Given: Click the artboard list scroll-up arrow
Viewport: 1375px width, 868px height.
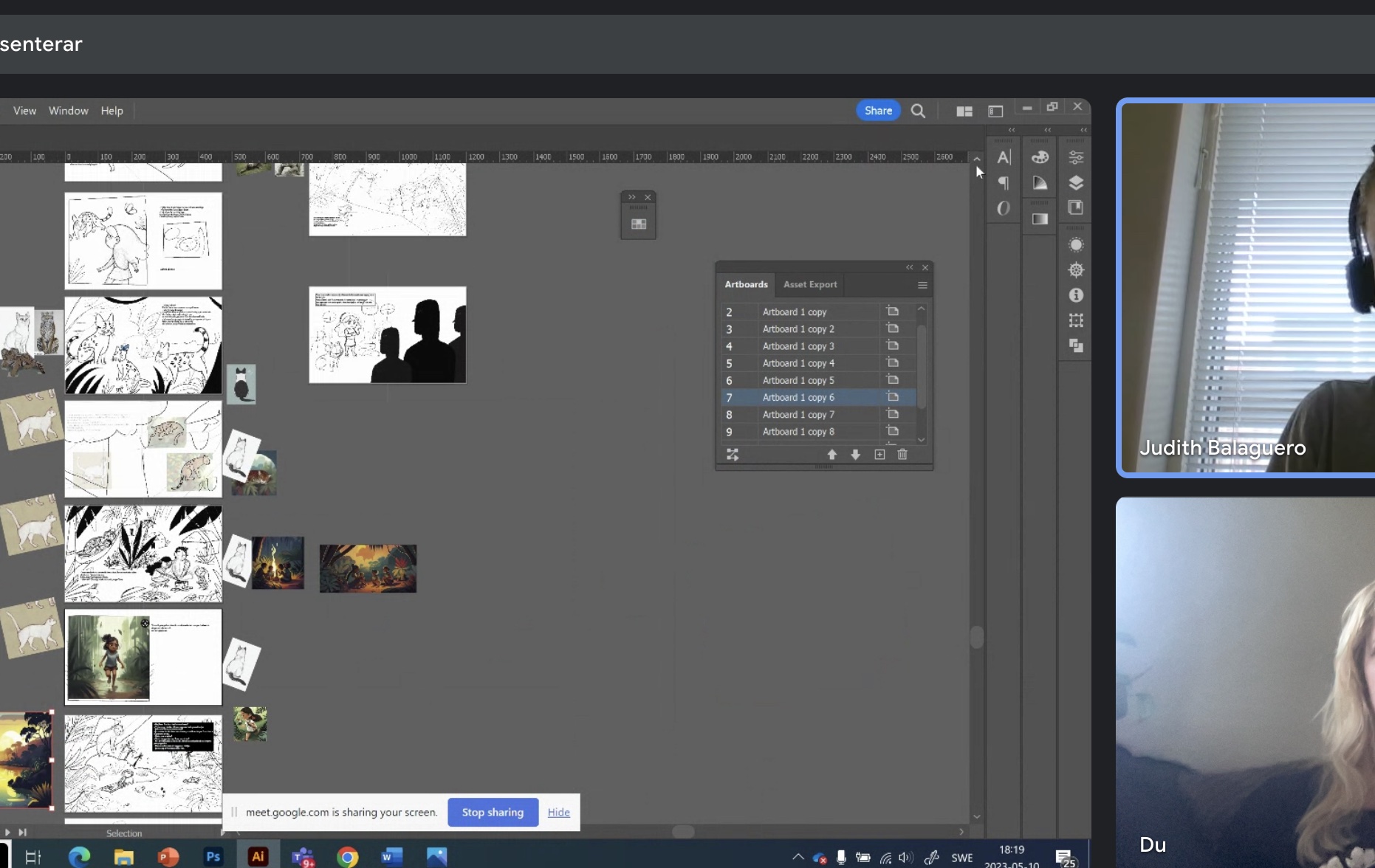Looking at the screenshot, I should [x=922, y=309].
